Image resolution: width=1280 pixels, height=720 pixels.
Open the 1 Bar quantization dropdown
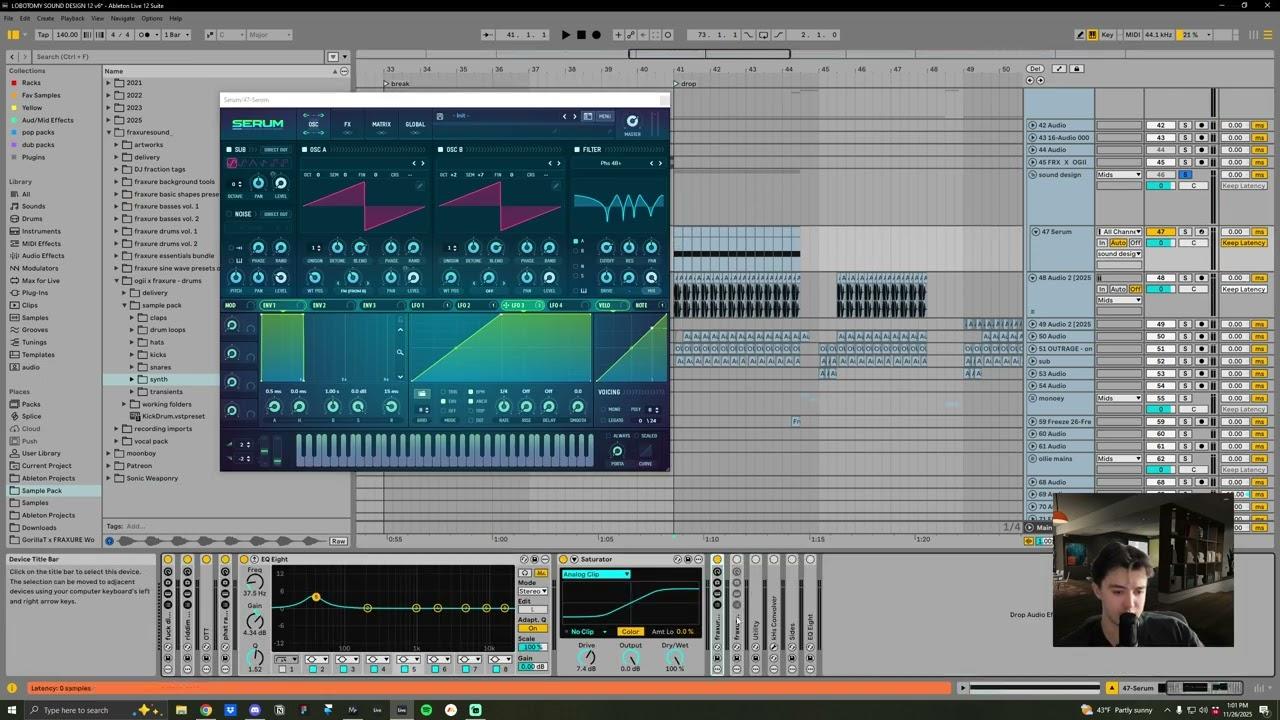(175, 35)
